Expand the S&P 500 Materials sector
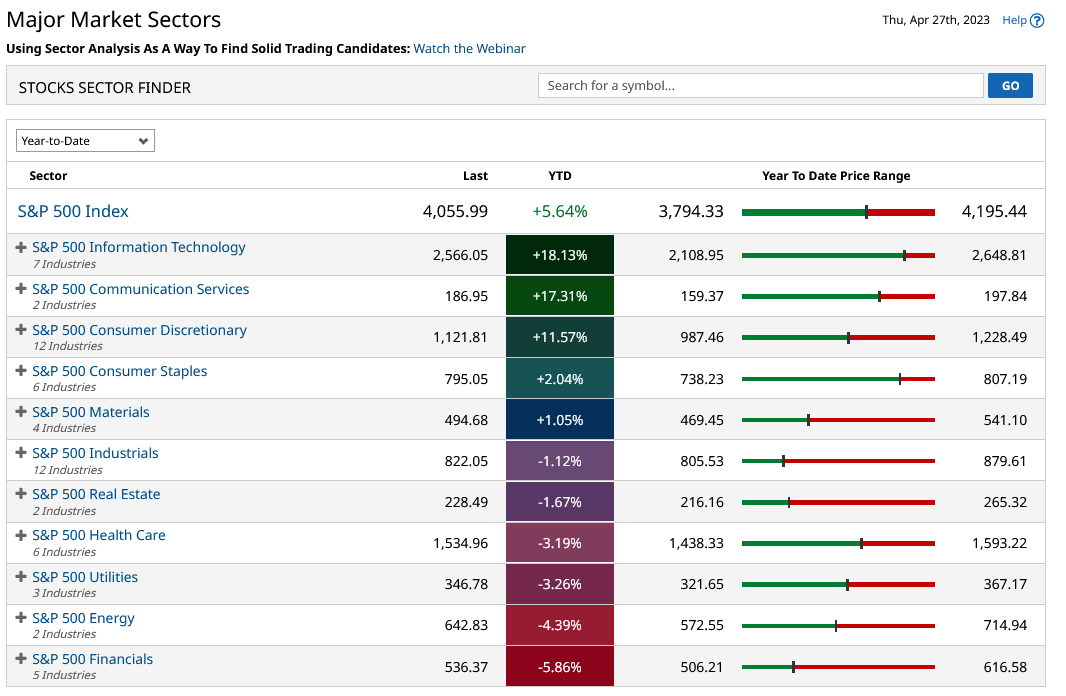1066x696 pixels. coord(21,412)
